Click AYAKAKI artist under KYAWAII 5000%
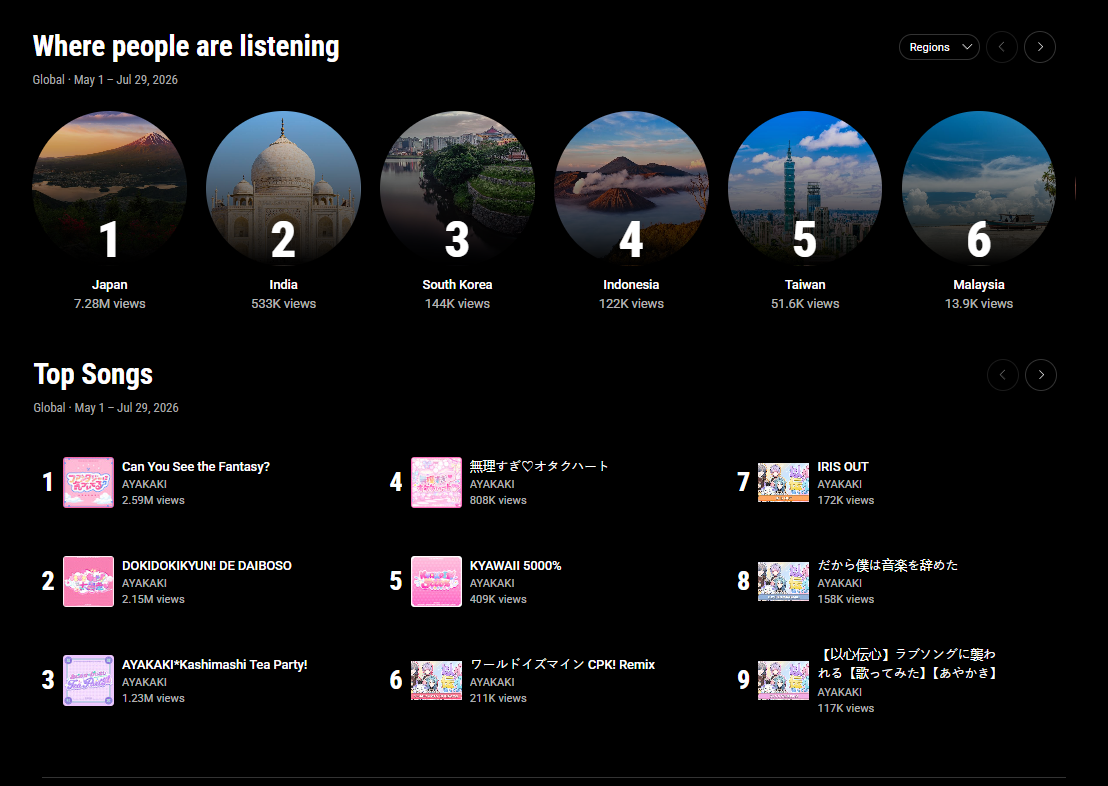Screen dimensions: 1108x786 tap(492, 583)
